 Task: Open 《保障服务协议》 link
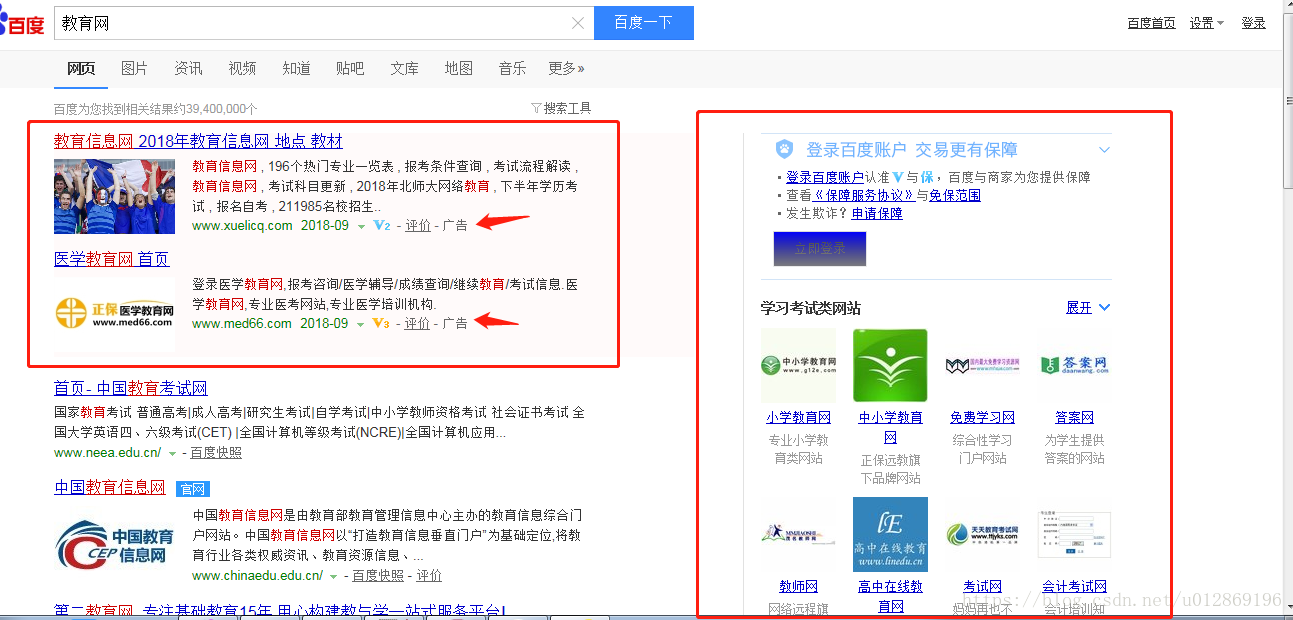click(x=864, y=195)
